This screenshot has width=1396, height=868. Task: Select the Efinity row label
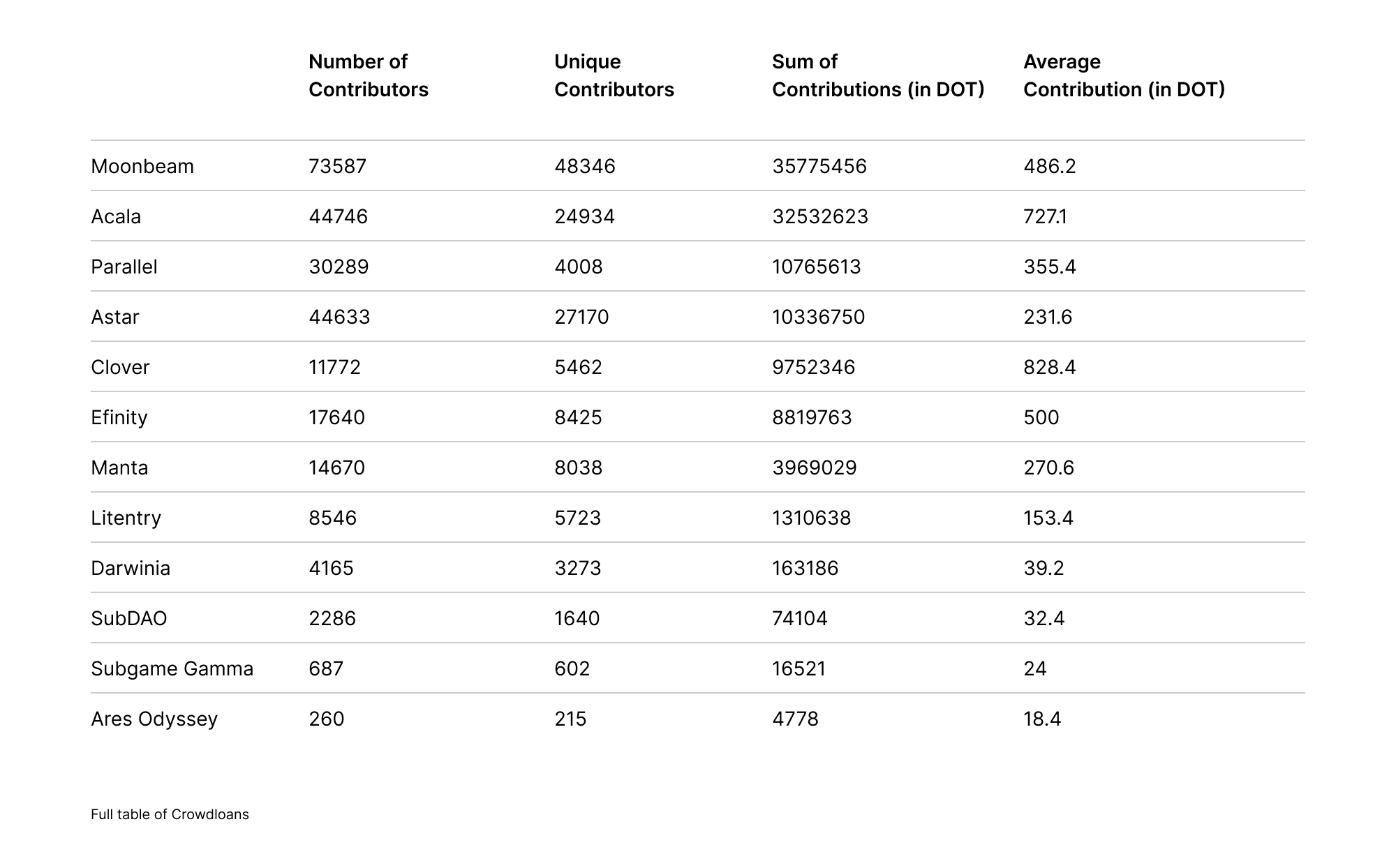119,417
